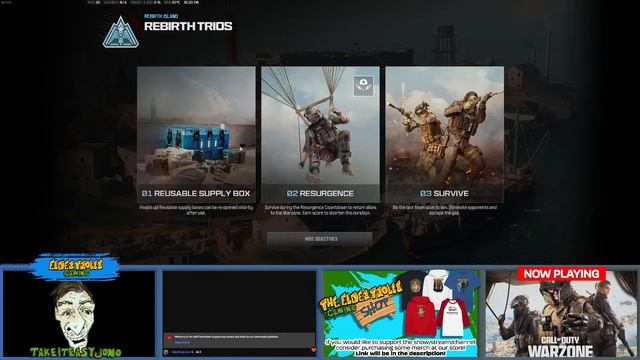The width and height of the screenshot is (640, 360).
Task: Click the red shield icon in chat notice
Action: [169, 338]
